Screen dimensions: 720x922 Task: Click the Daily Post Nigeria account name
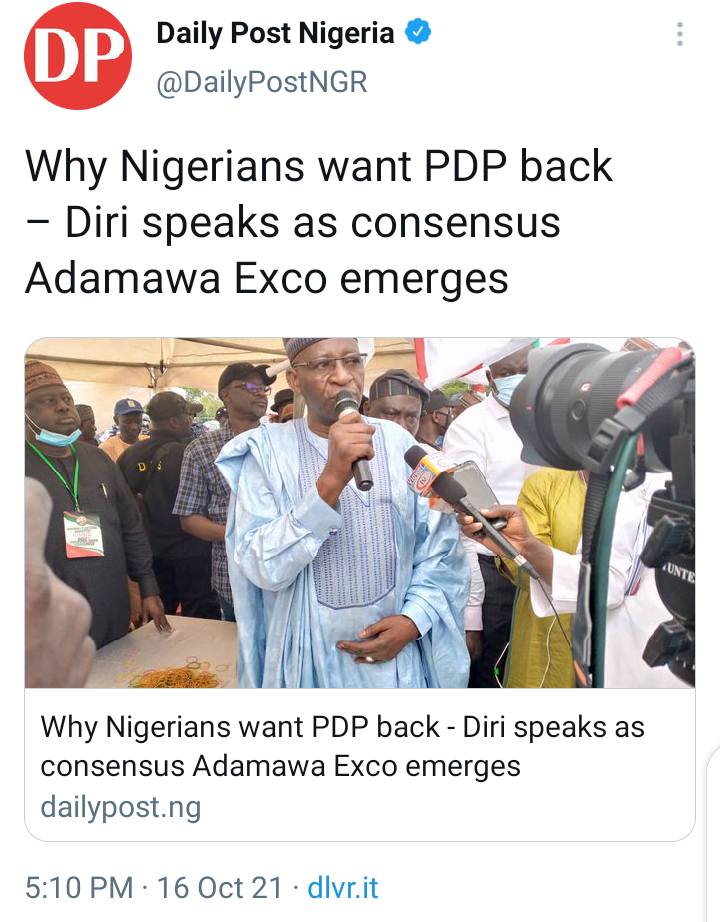click(x=275, y=33)
